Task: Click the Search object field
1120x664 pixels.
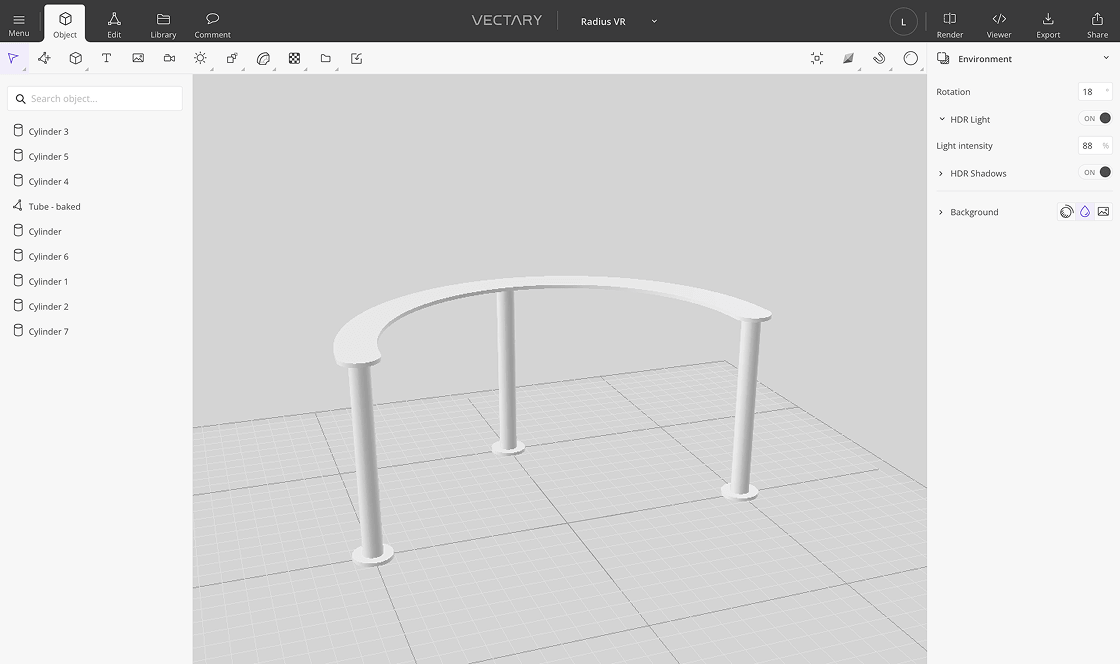Action: pyautogui.click(x=95, y=99)
